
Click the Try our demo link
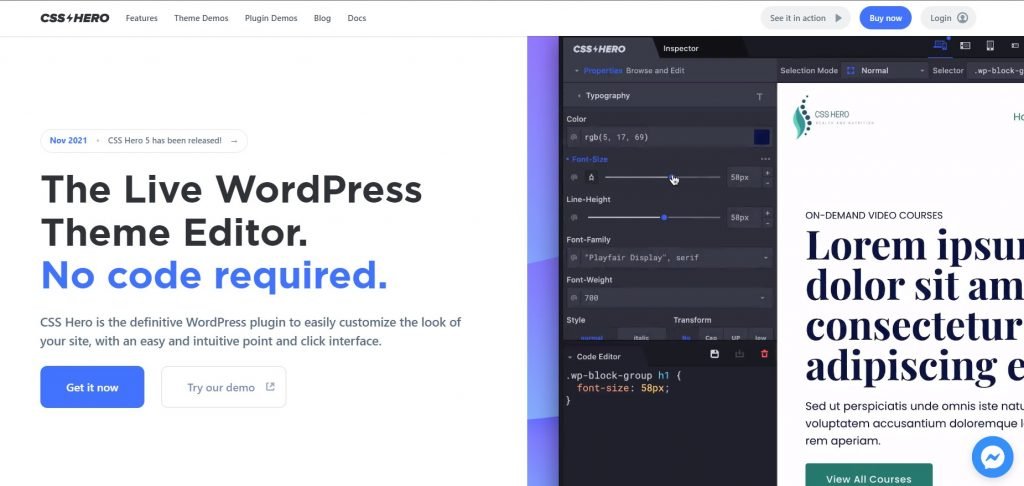coord(223,387)
